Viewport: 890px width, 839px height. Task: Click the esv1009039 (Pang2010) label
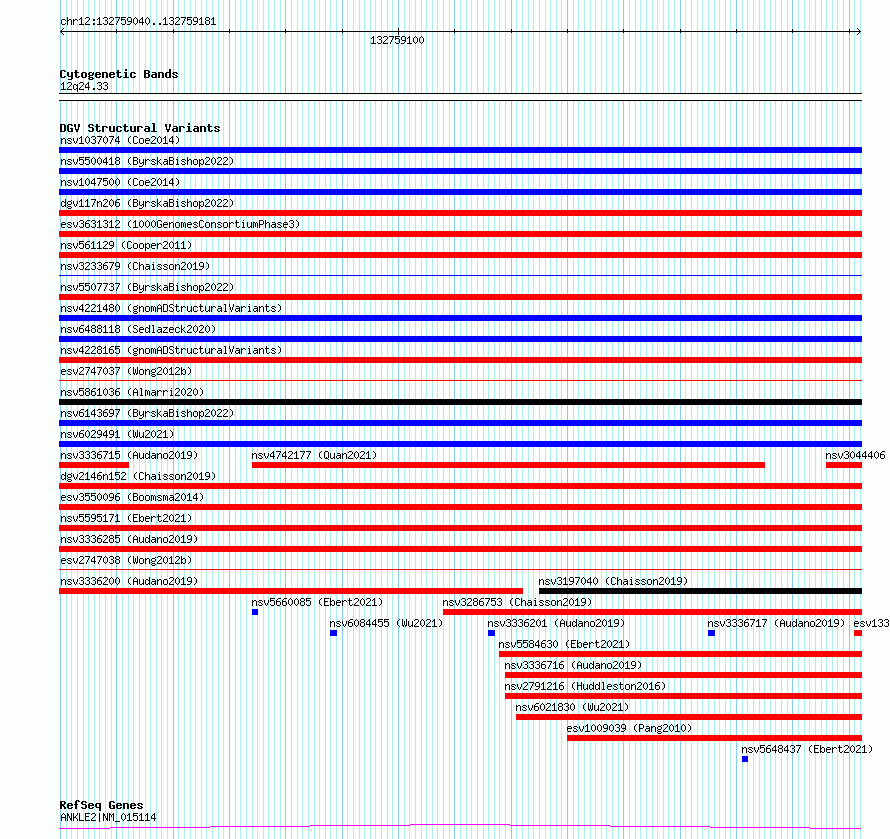point(629,728)
